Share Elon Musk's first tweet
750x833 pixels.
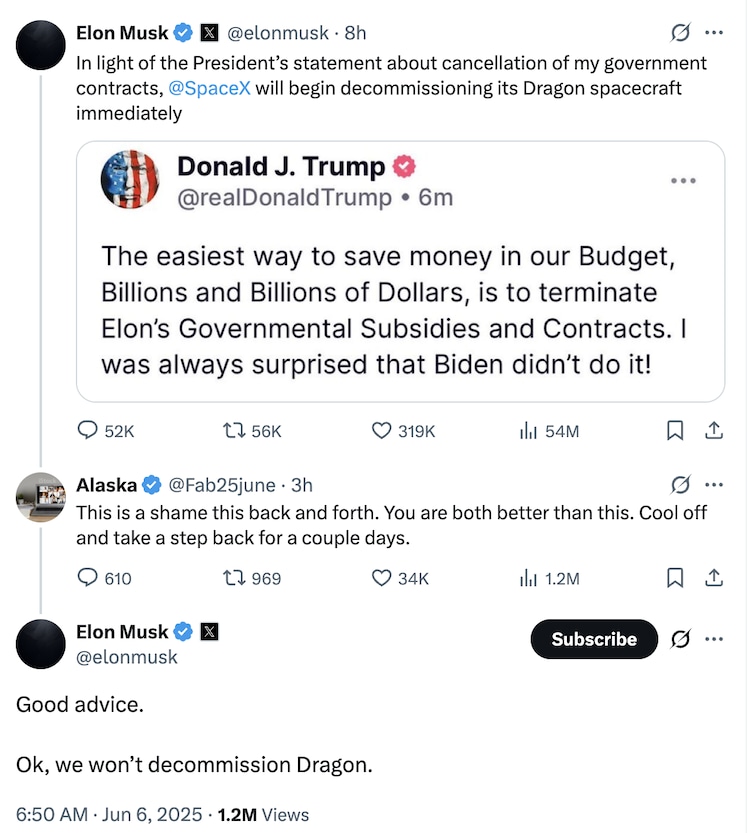pyautogui.click(x=714, y=431)
